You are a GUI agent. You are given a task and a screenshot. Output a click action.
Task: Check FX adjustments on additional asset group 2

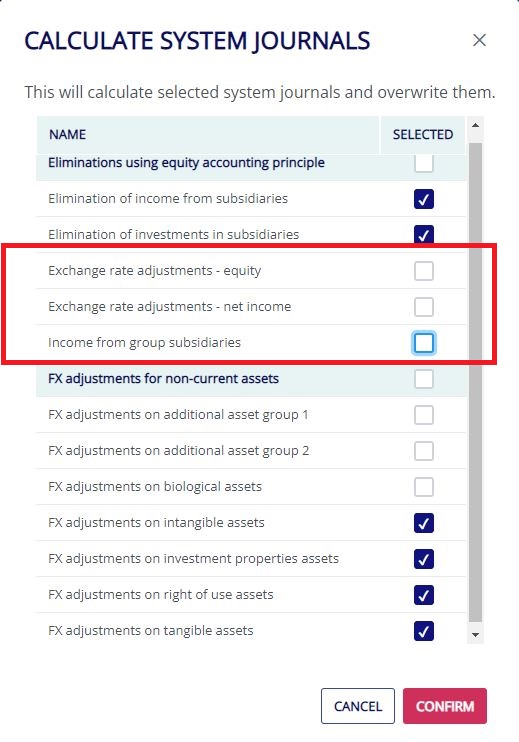pos(423,451)
